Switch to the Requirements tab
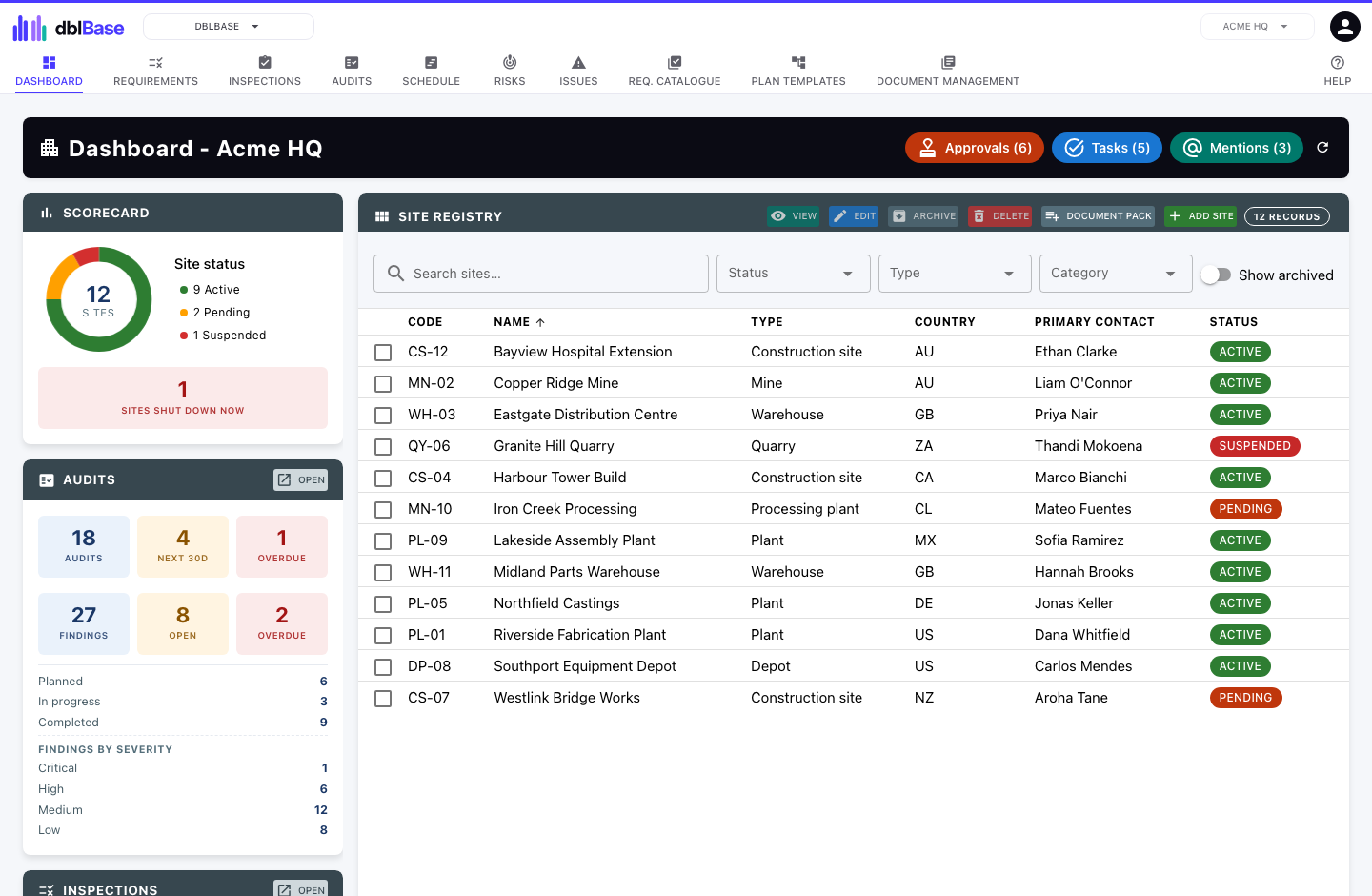Image resolution: width=1372 pixels, height=896 pixels. pos(156,71)
